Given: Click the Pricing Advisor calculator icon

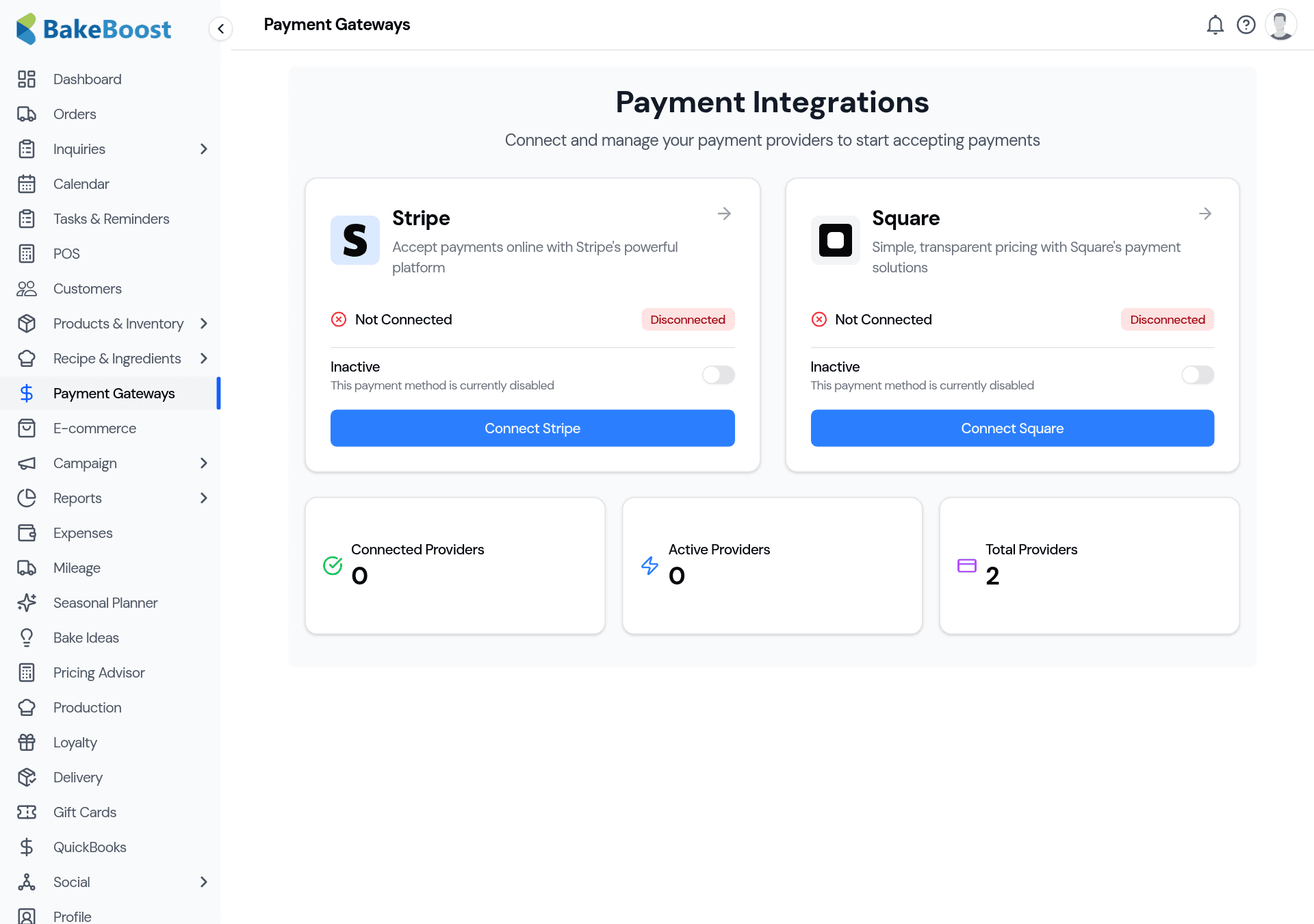Looking at the screenshot, I should 27,673.
